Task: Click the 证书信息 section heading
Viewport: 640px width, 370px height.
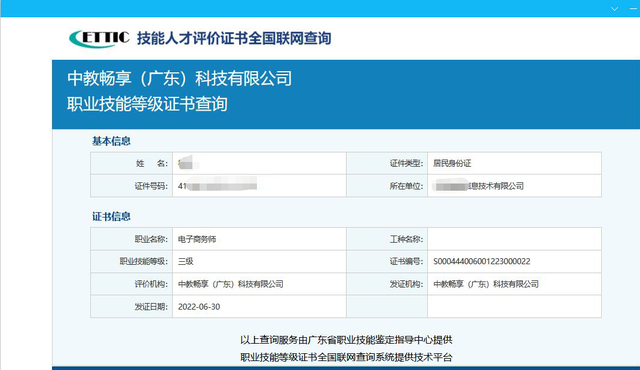Action: click(111, 217)
